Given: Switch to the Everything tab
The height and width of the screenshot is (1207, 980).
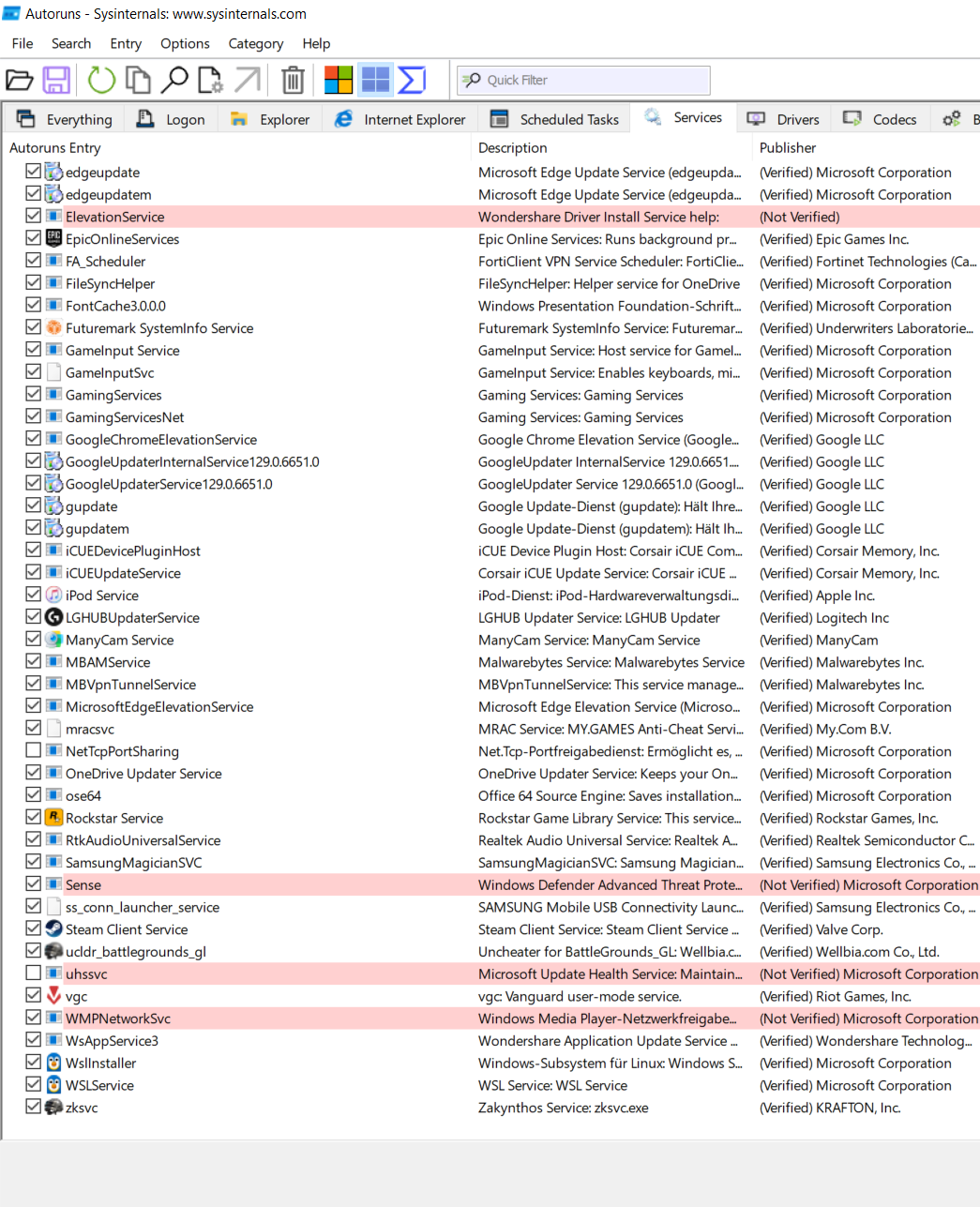Looking at the screenshot, I should 64,119.
